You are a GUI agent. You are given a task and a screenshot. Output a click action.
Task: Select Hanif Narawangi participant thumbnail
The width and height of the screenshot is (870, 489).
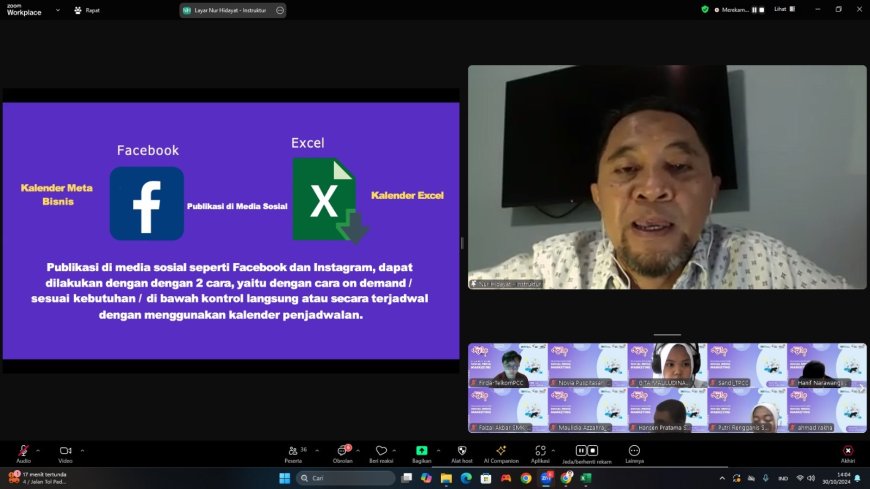click(827, 365)
